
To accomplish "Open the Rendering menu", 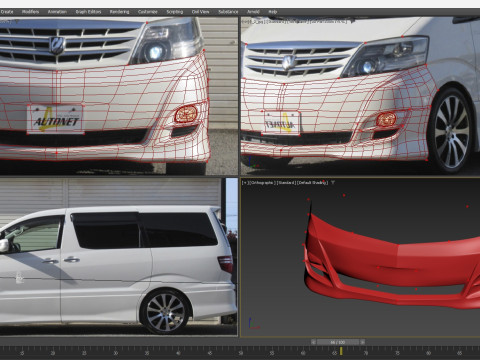I will (119, 12).
